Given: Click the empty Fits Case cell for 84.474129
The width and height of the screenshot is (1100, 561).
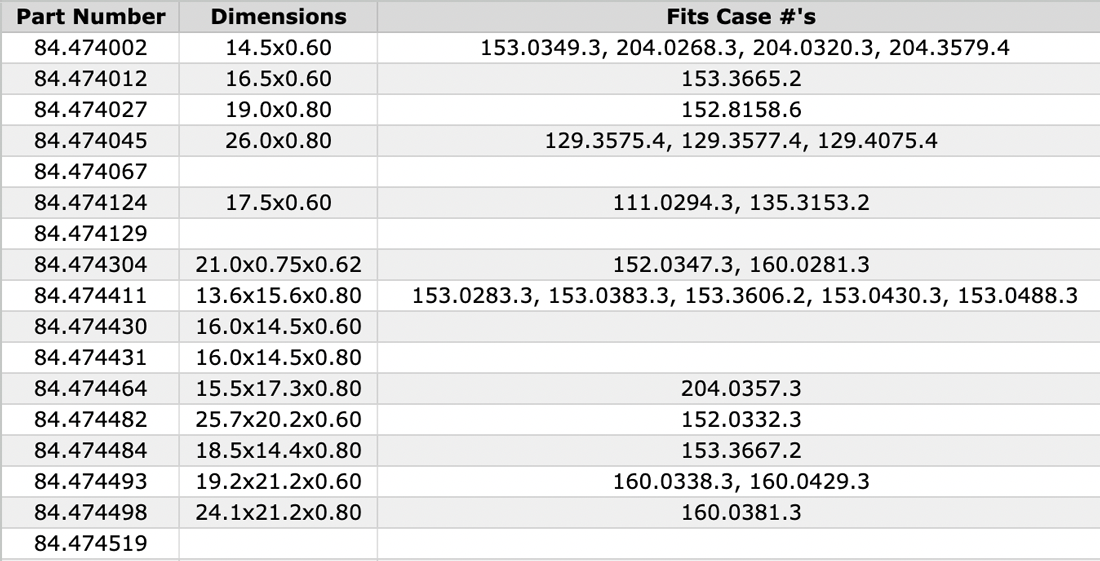Looking at the screenshot, I should point(740,234).
